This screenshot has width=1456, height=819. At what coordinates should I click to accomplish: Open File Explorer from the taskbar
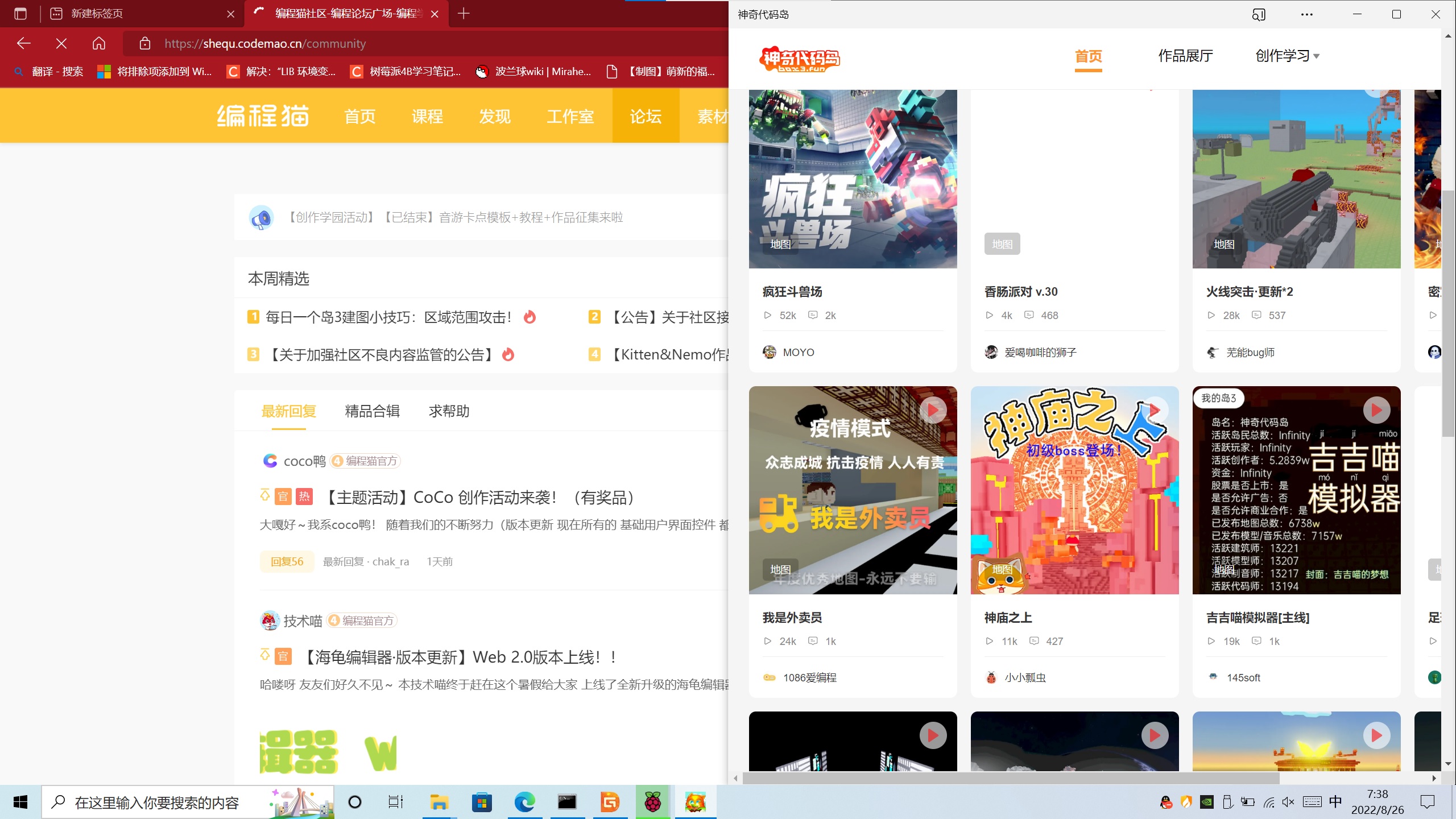click(x=439, y=802)
